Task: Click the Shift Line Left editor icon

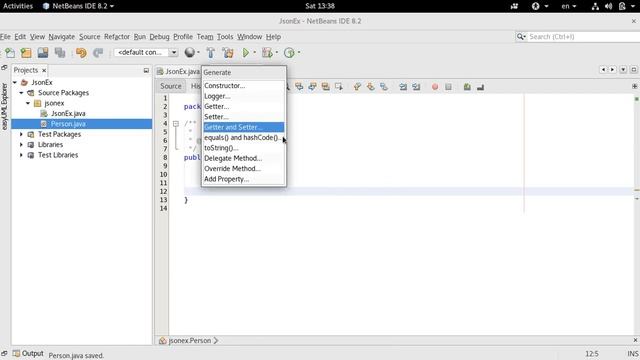Action: [403, 87]
